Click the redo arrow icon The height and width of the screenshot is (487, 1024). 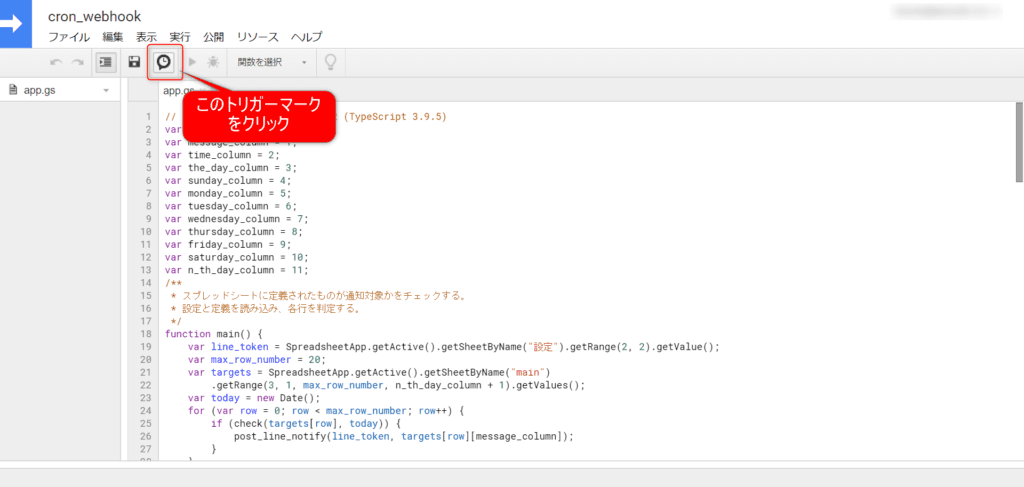pyautogui.click(x=77, y=62)
